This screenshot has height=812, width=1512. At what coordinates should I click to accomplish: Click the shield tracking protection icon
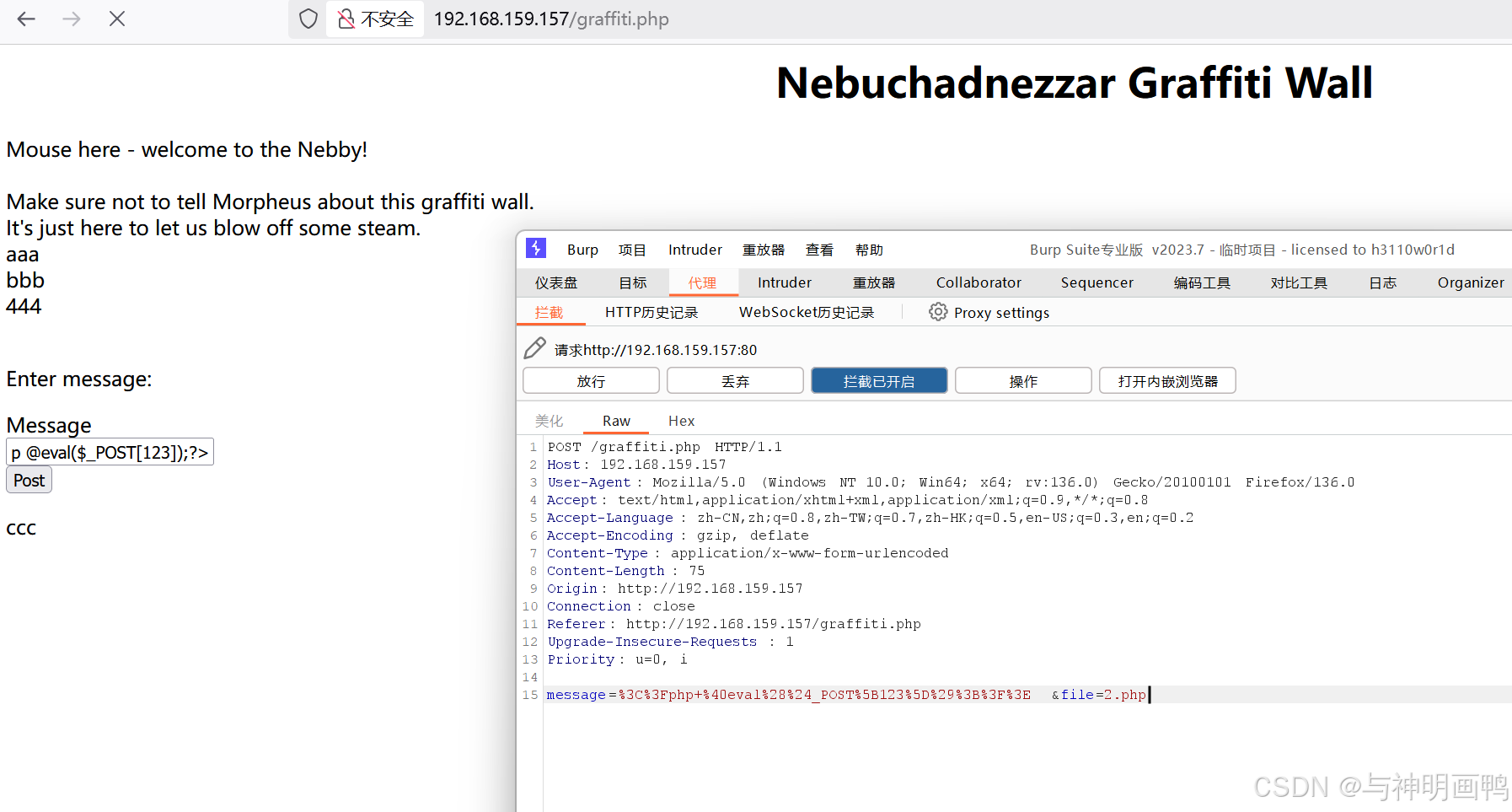pos(308,19)
